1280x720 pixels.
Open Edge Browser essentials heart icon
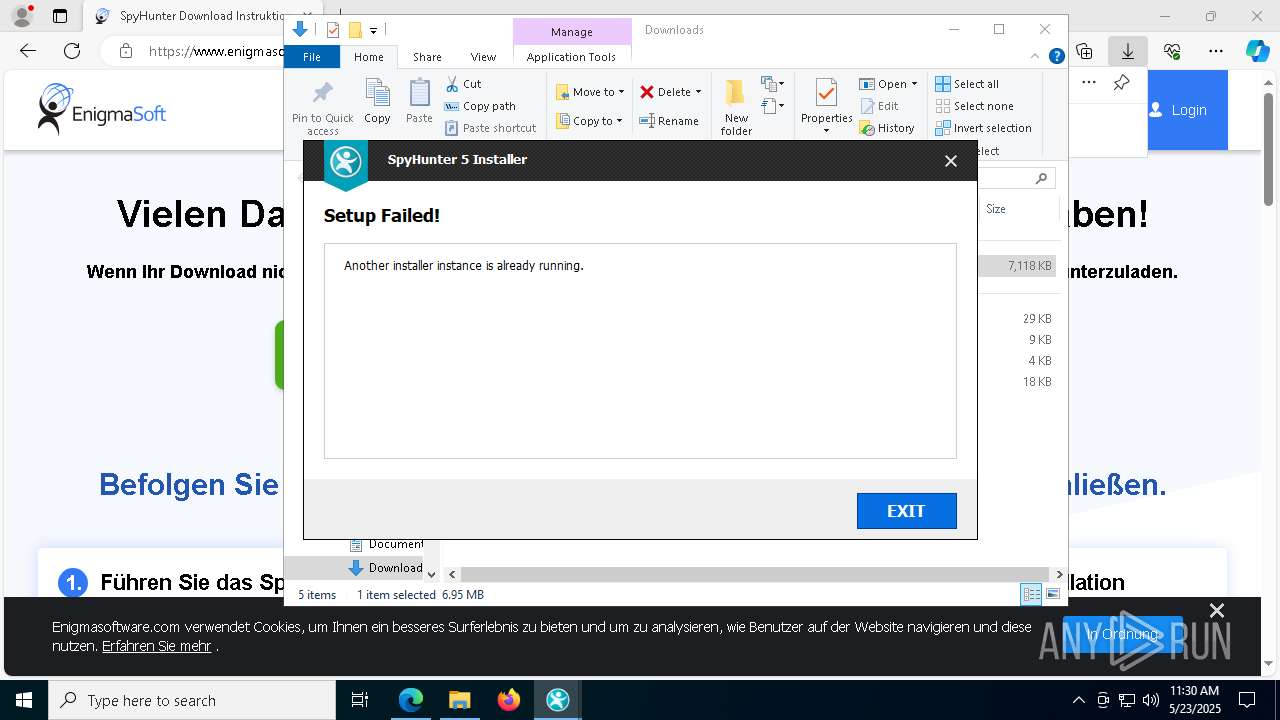pyautogui.click(x=1172, y=51)
